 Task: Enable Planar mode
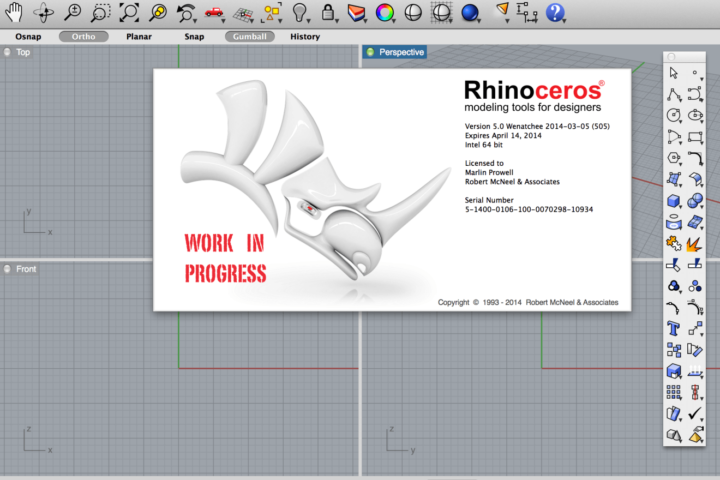(139, 37)
